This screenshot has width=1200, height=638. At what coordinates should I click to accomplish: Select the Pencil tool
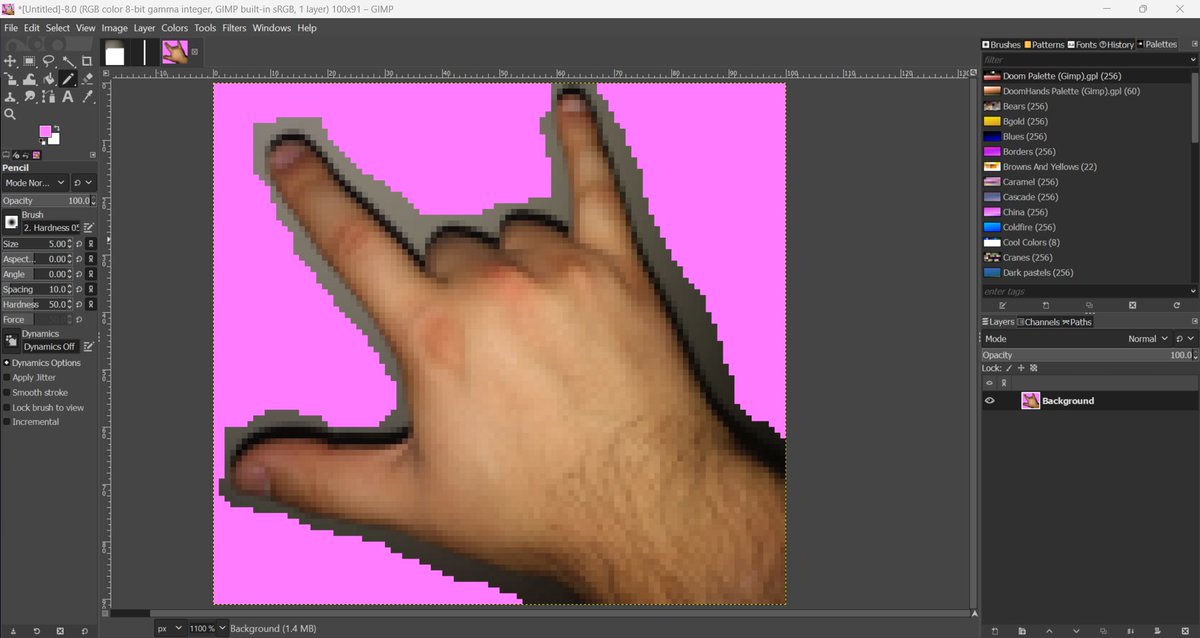click(67, 79)
